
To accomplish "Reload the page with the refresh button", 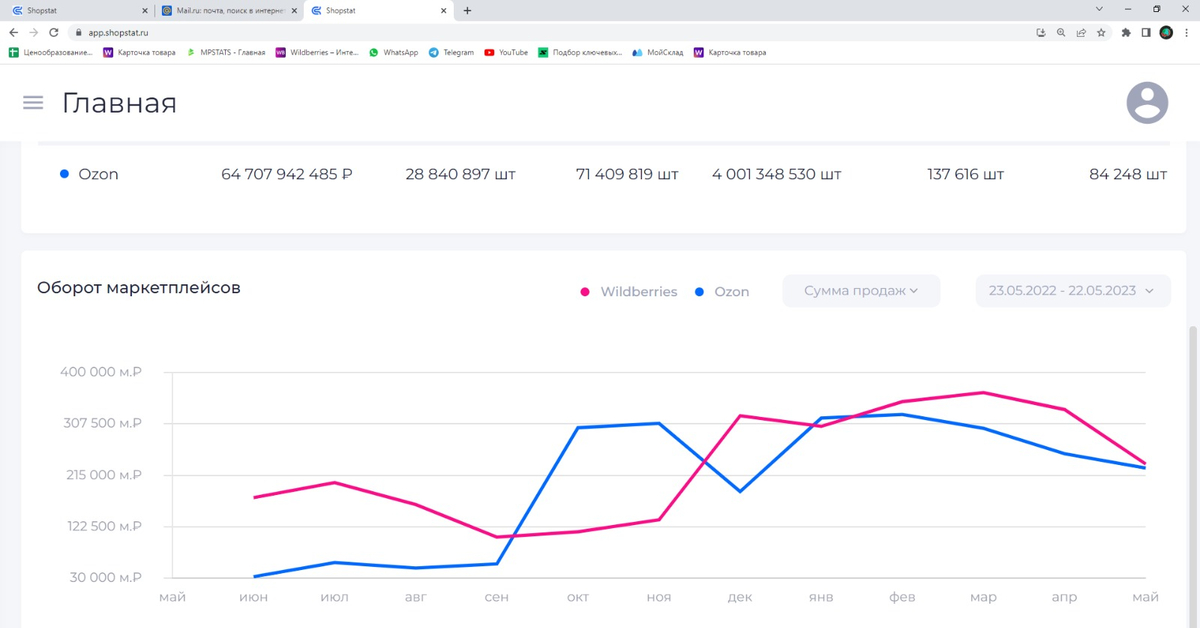I will coord(54,32).
